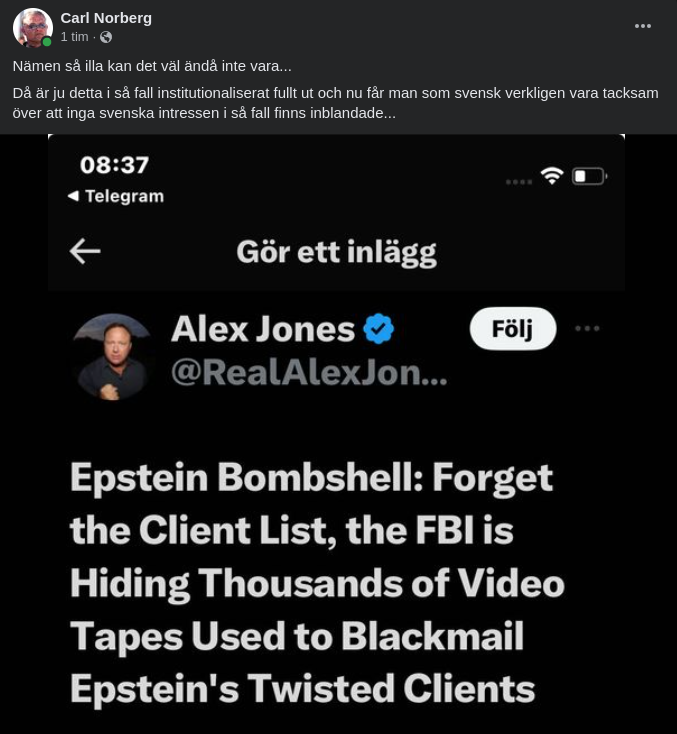Click the 'Gör ett inlägg' header title
This screenshot has height=734, width=677.
336,253
